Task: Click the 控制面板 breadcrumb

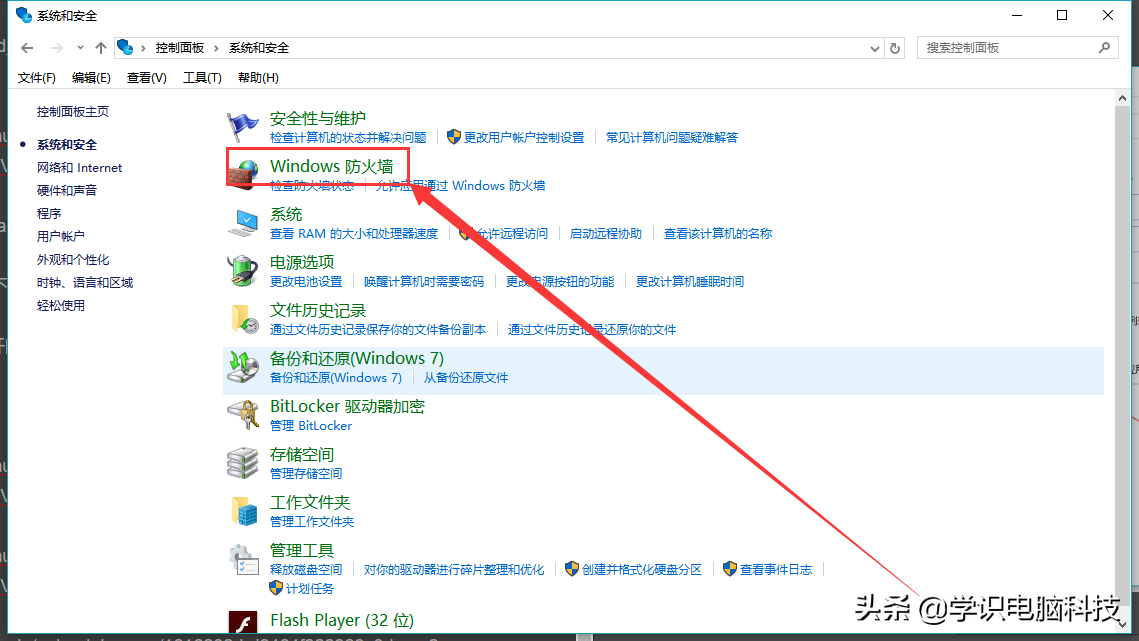Action: coord(179,48)
